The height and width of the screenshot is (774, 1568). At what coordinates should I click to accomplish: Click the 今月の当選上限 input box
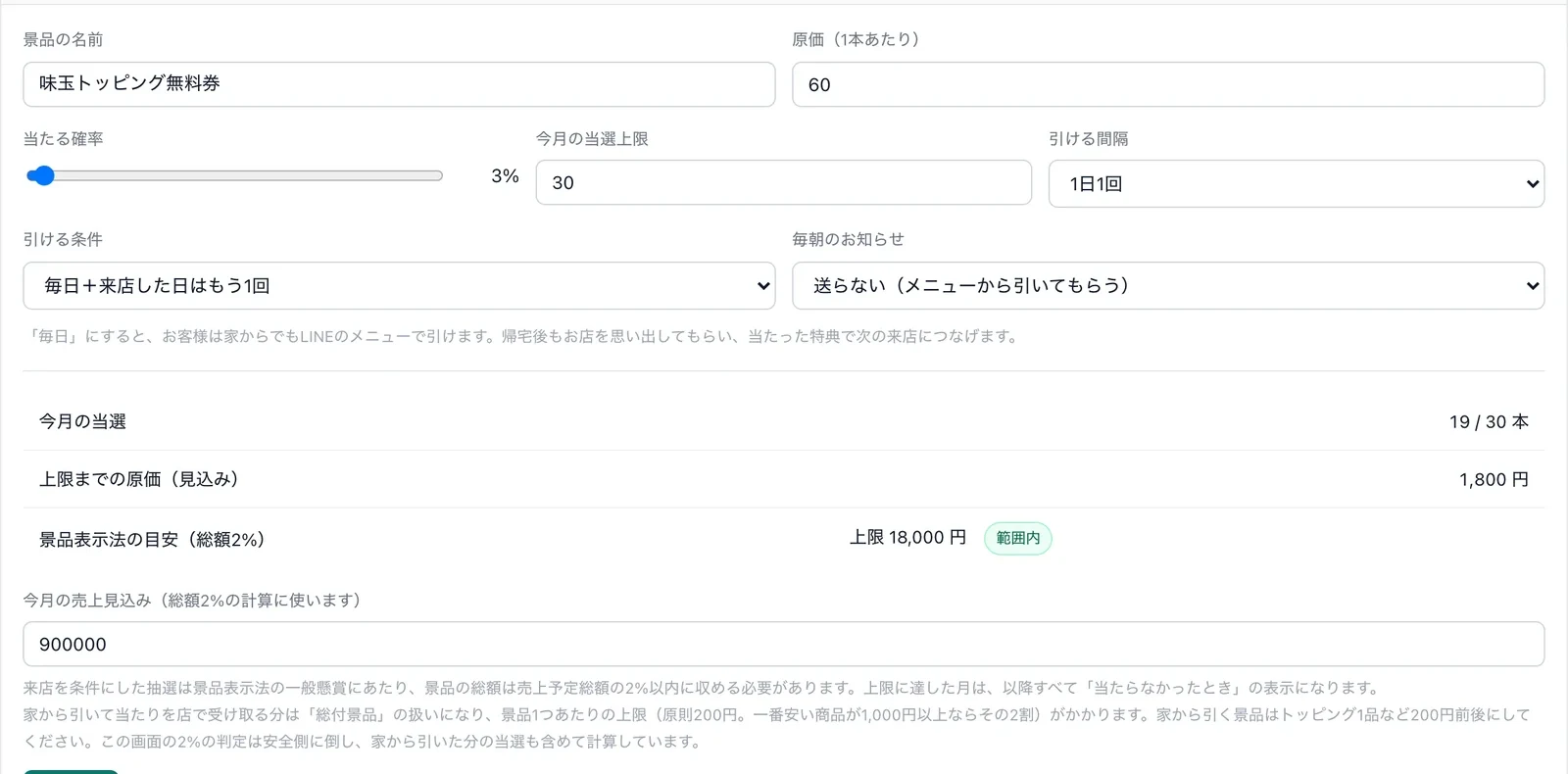(x=783, y=182)
